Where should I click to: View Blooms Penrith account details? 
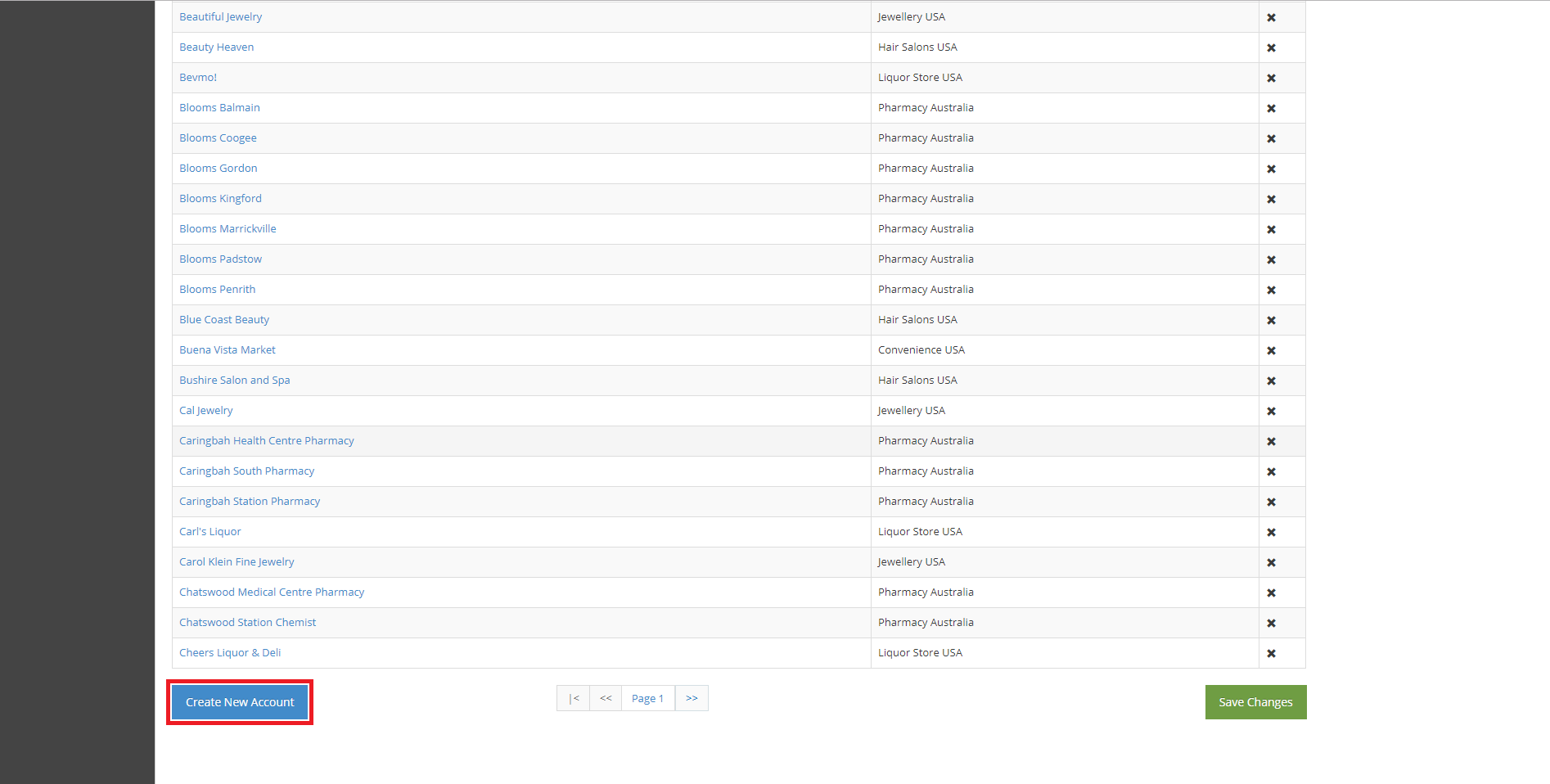(218, 289)
